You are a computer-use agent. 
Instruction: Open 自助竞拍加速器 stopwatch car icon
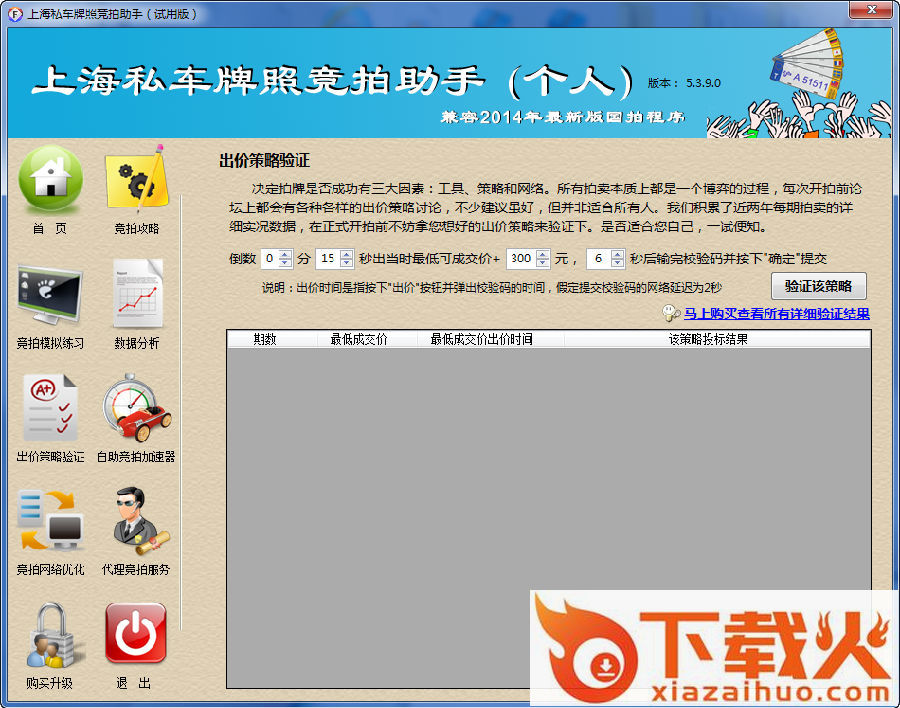point(136,410)
